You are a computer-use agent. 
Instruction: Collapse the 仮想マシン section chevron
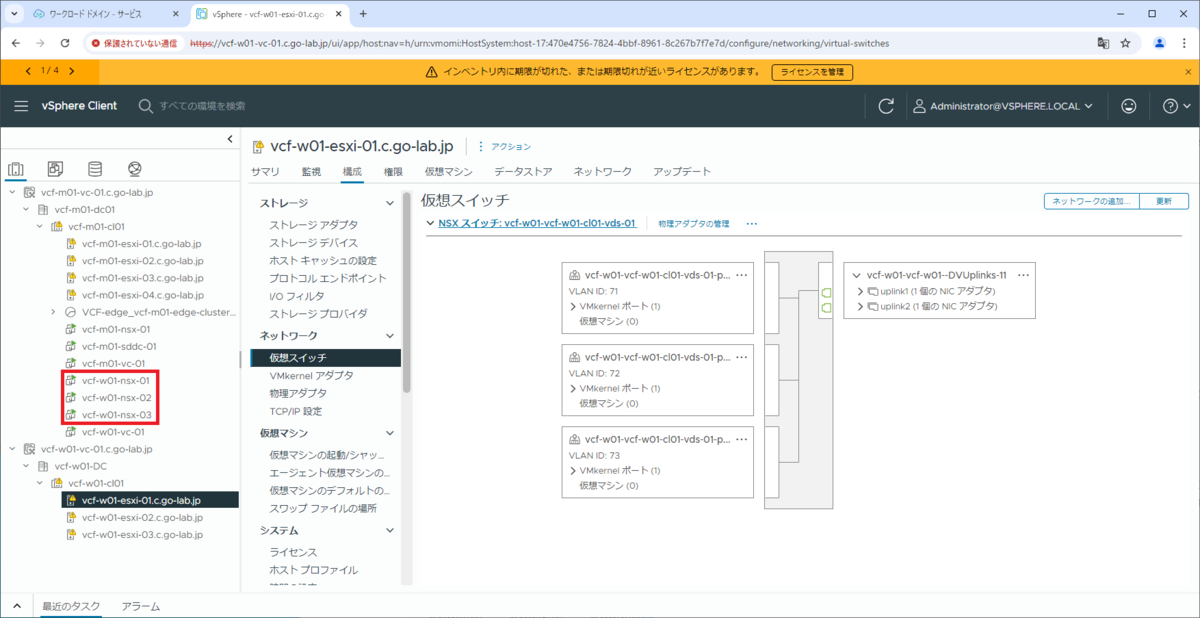pyautogui.click(x=390, y=433)
